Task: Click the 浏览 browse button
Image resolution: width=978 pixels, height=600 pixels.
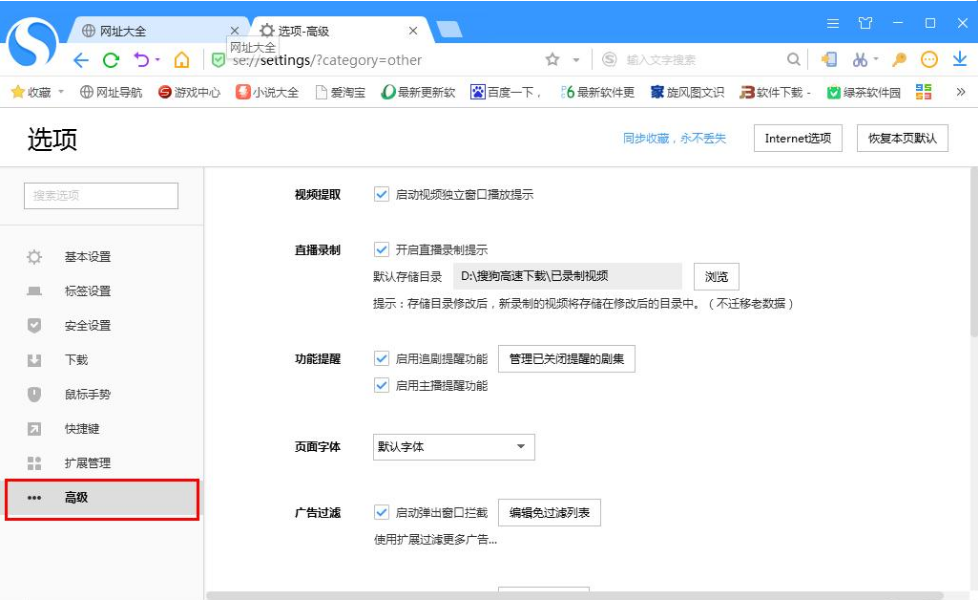Action: (x=714, y=276)
